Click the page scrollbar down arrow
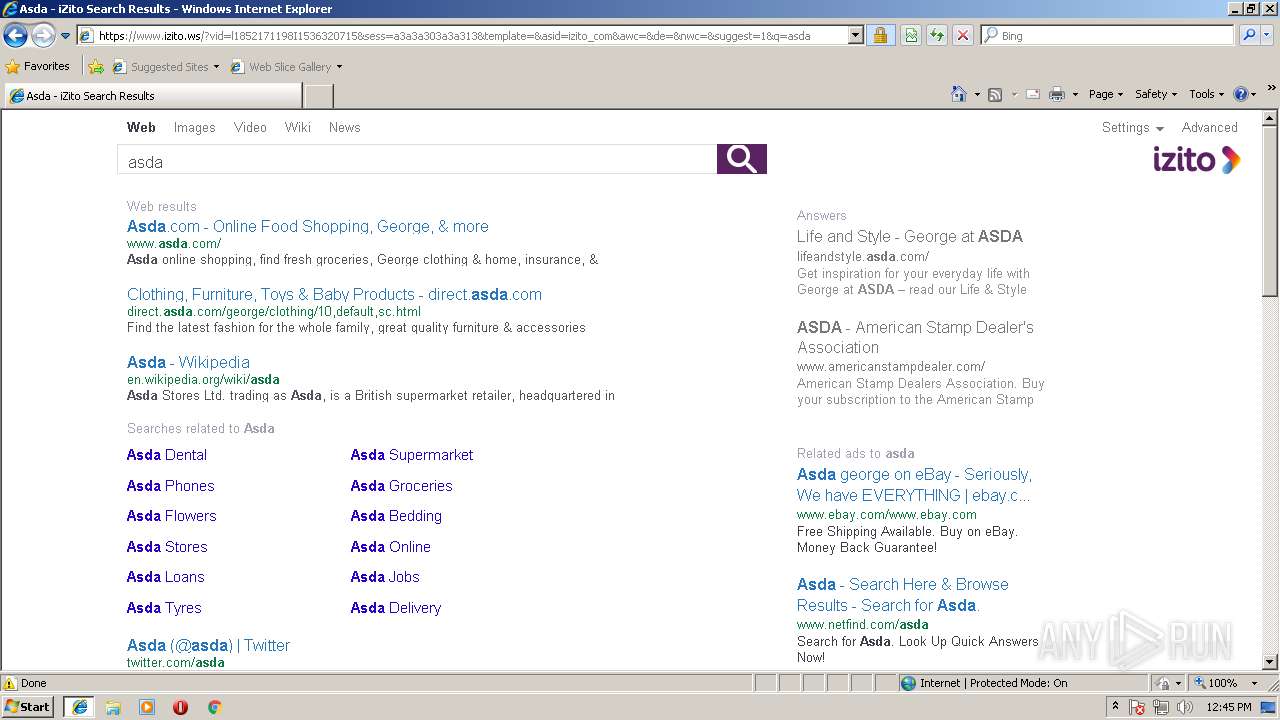This screenshot has height=720, width=1280. (1270, 661)
